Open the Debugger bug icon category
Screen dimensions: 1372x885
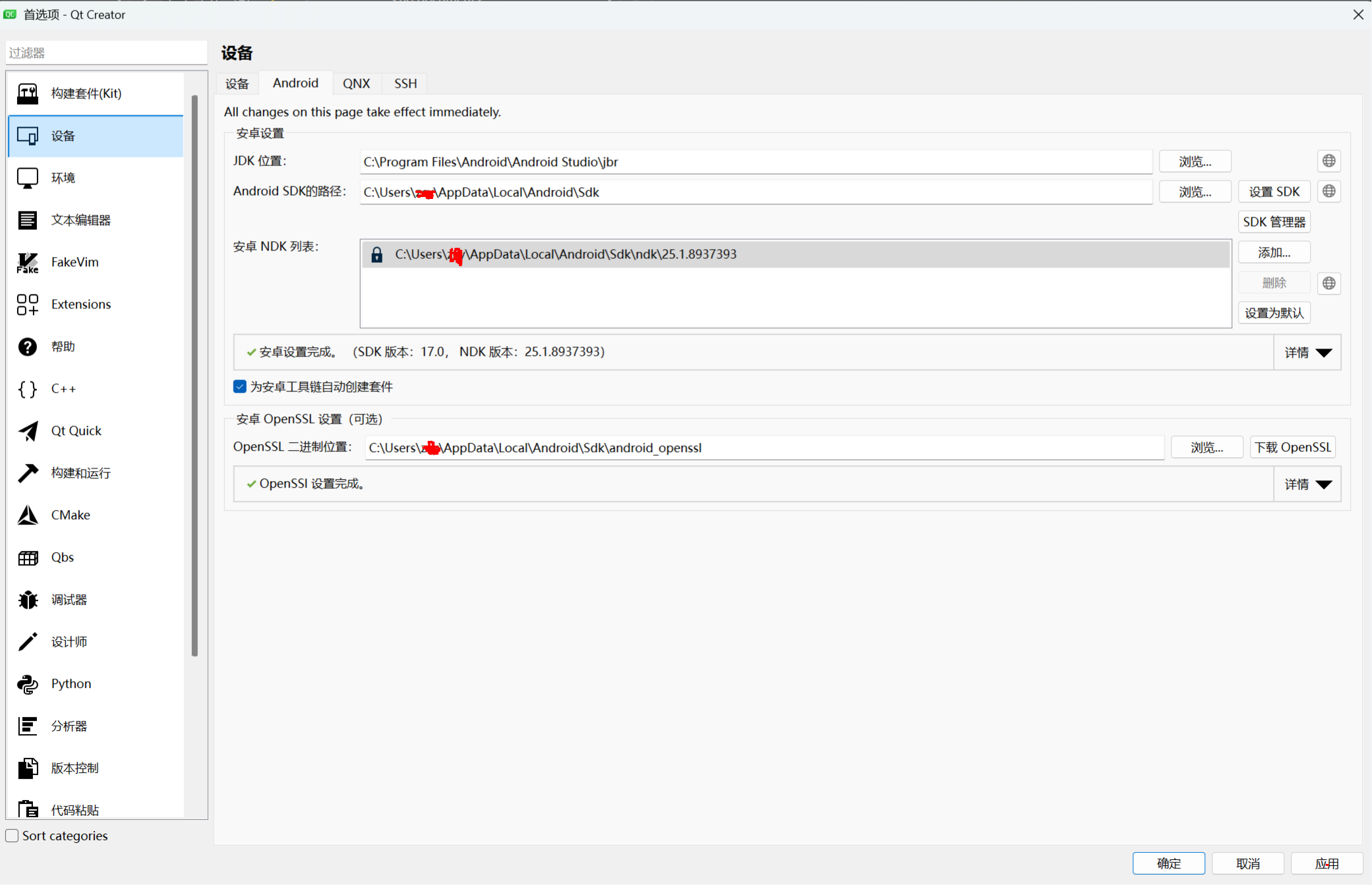click(x=28, y=600)
